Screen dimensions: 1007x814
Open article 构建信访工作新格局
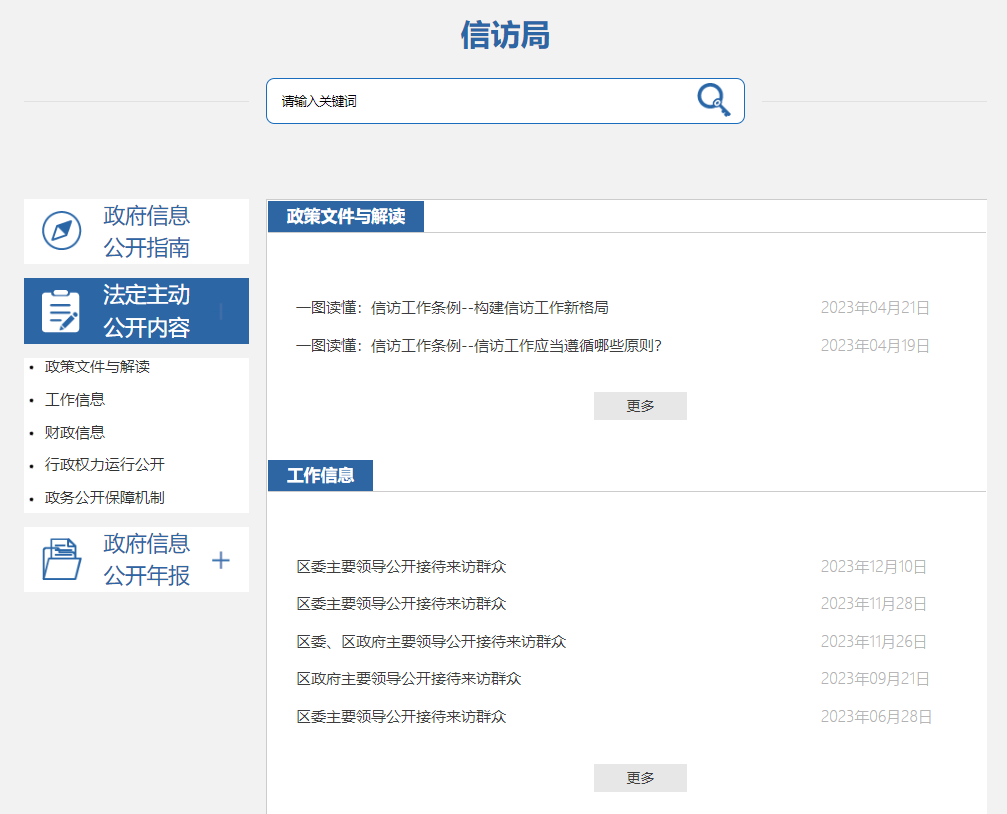pyautogui.click(x=452, y=308)
